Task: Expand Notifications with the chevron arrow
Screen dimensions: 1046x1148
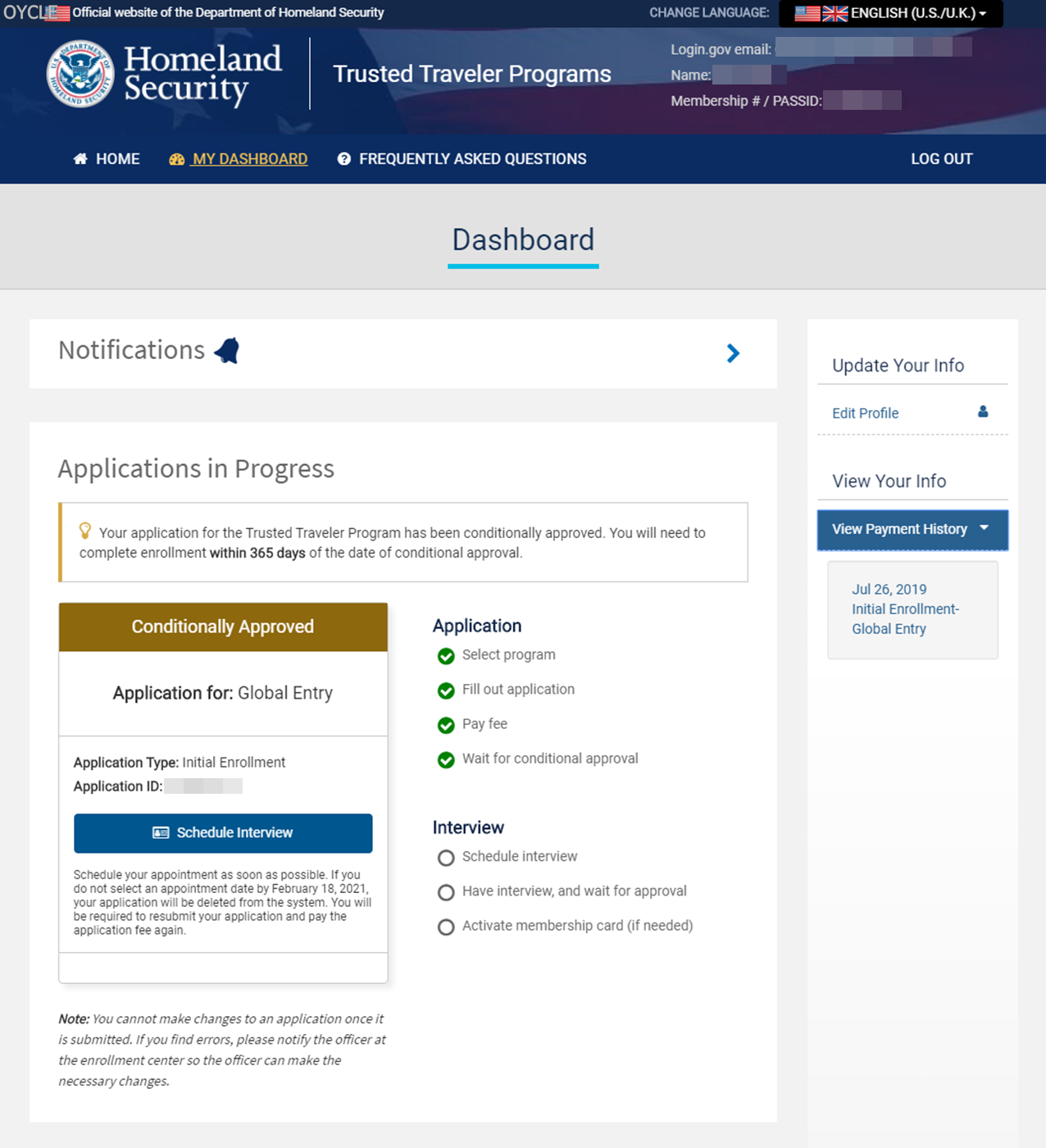Action: pos(733,353)
